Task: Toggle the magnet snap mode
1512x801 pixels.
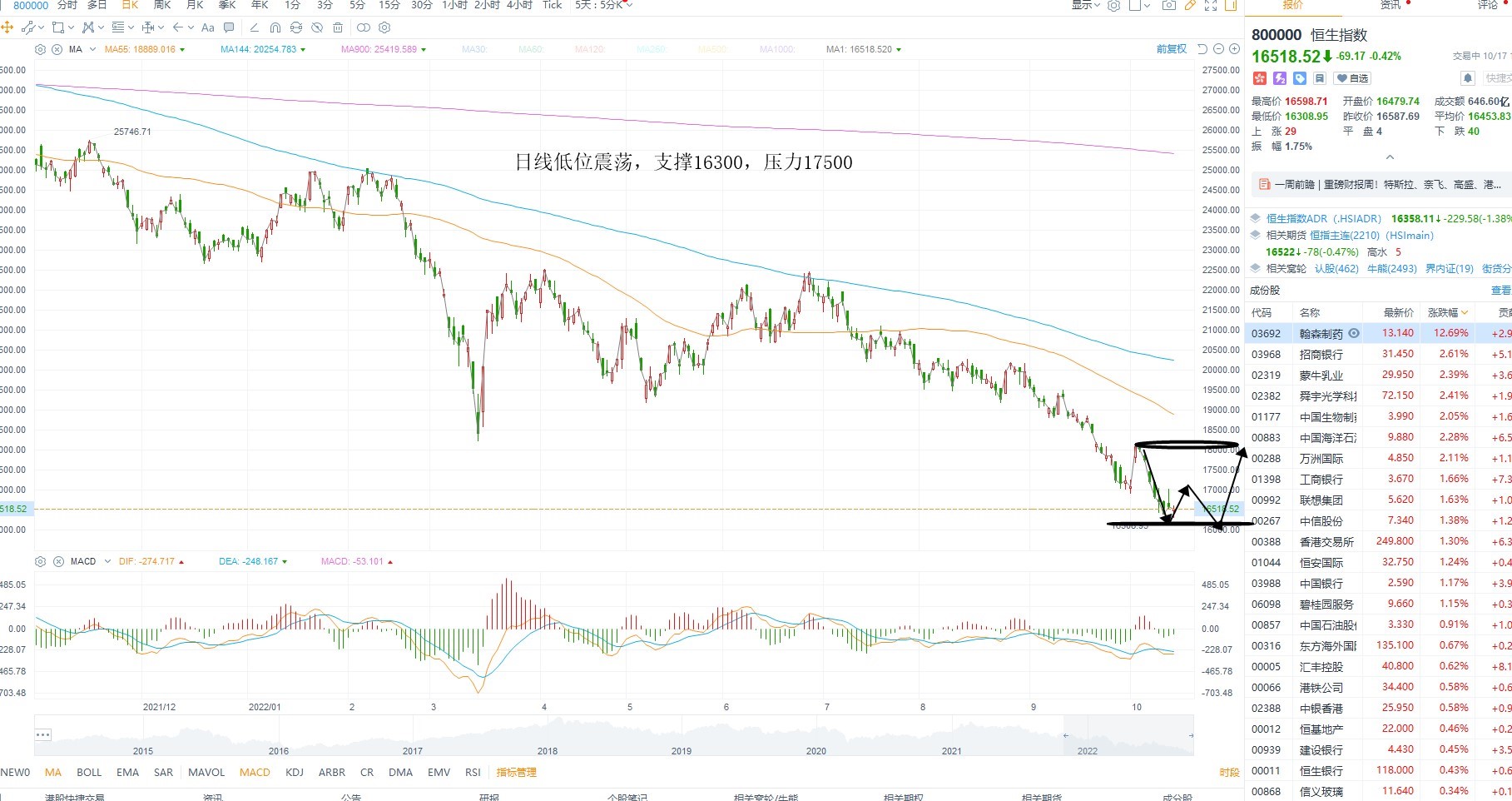Action: point(275,27)
